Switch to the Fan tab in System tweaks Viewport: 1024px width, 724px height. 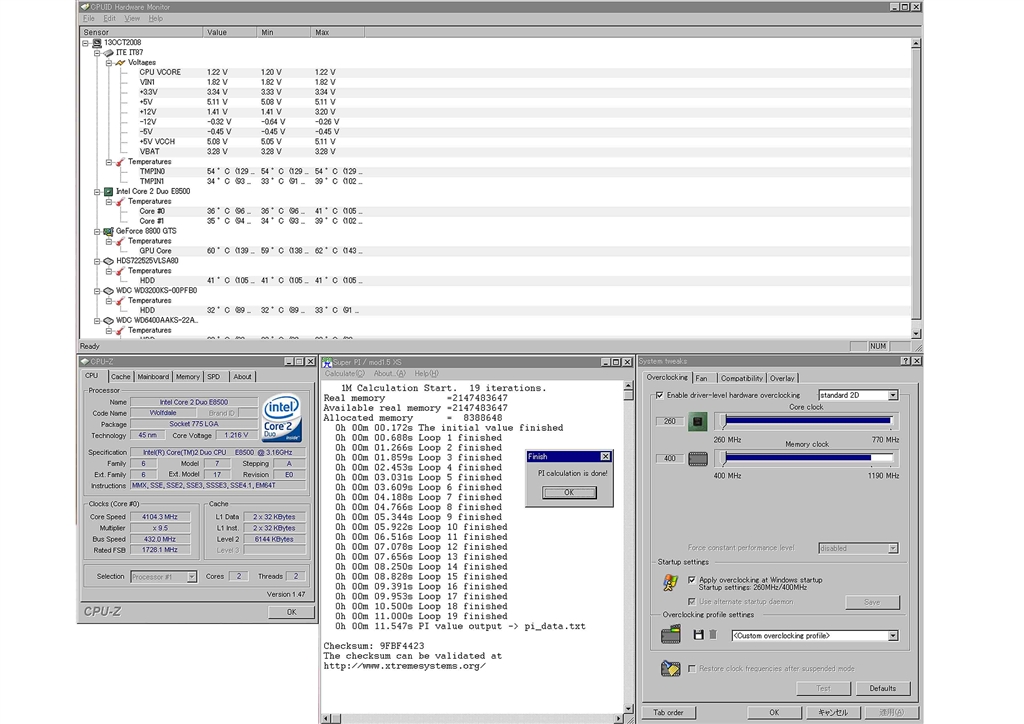701,379
